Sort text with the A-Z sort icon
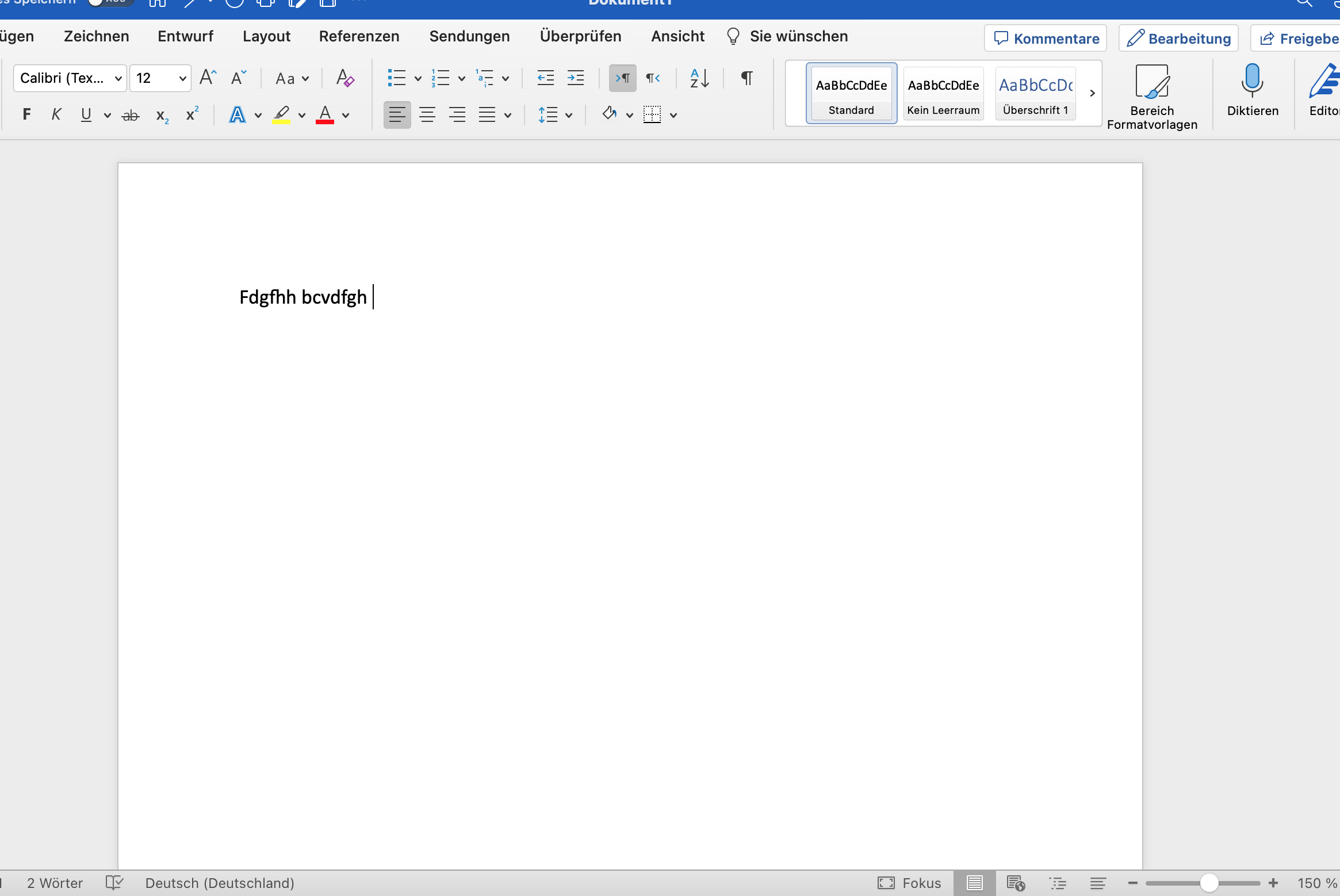The height and width of the screenshot is (896, 1340). click(x=699, y=78)
